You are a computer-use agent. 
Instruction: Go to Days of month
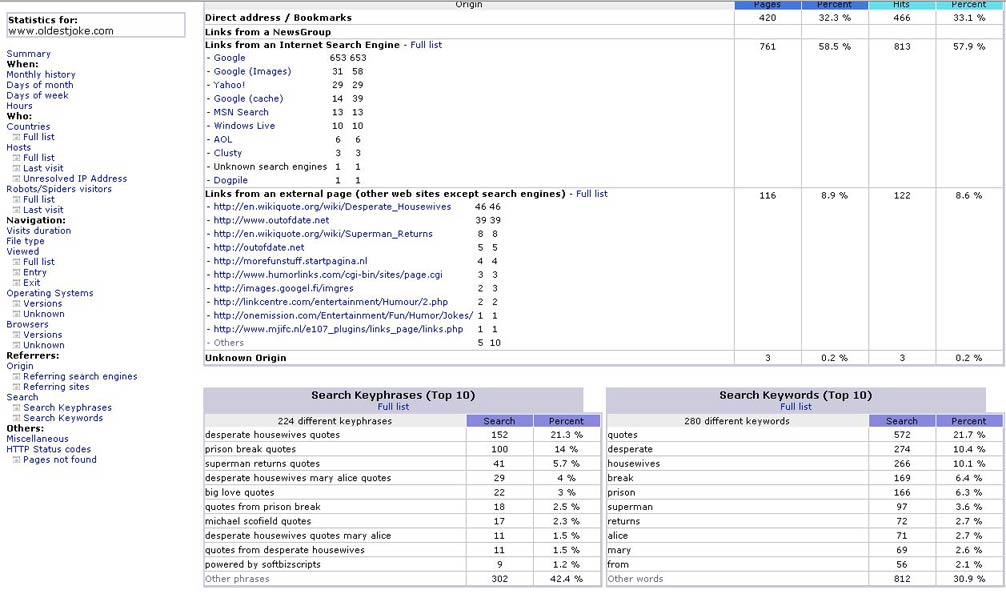[40, 85]
